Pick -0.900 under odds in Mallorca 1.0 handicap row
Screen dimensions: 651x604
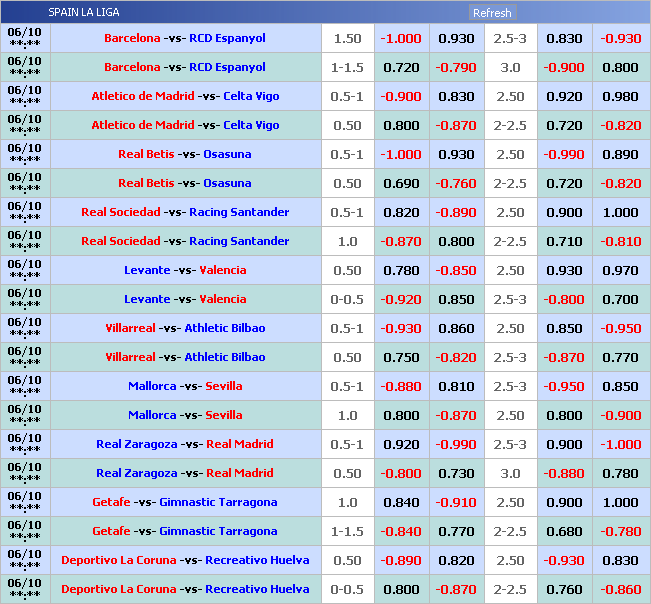tap(620, 415)
